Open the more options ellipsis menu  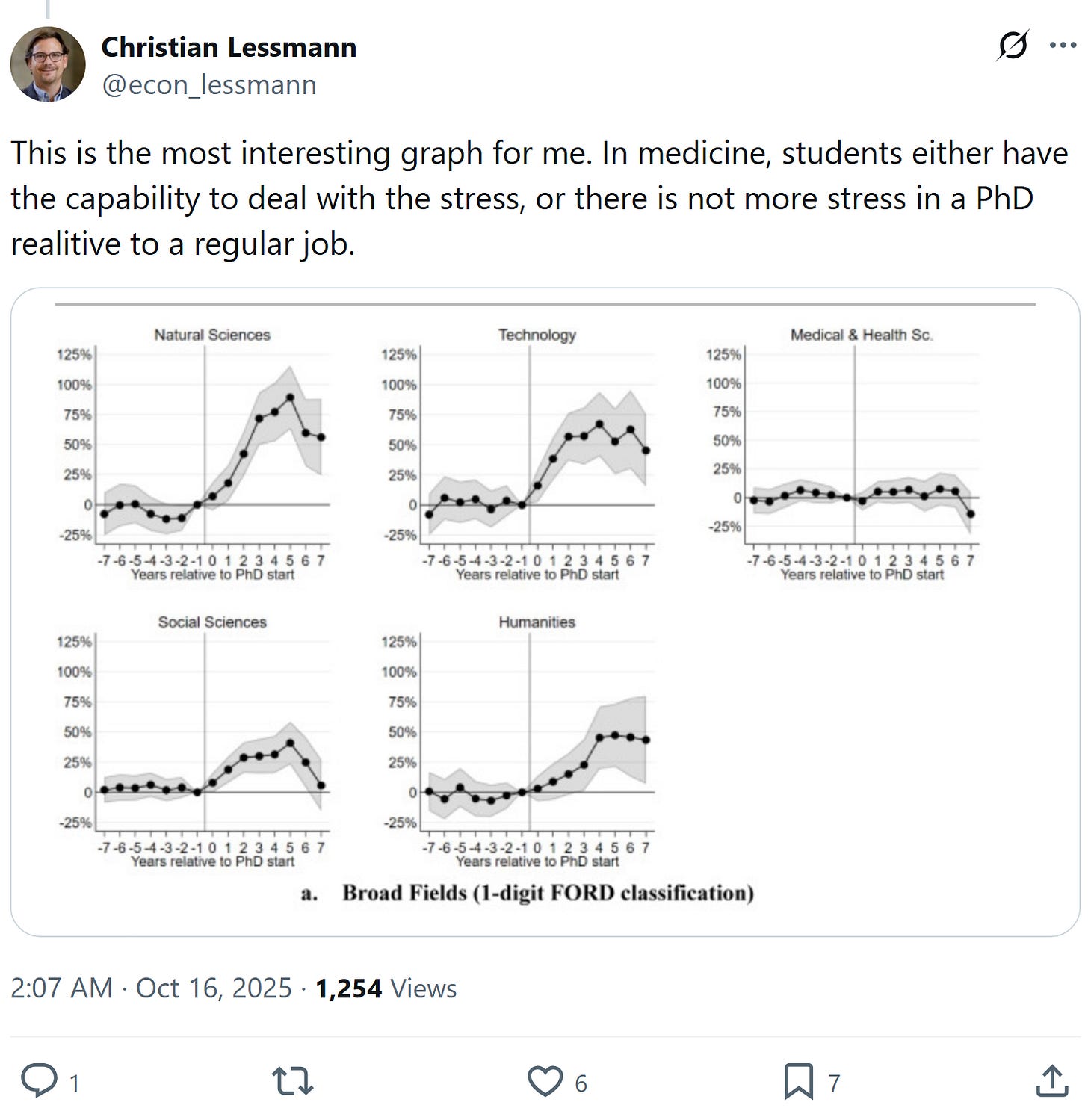[x=1063, y=45]
